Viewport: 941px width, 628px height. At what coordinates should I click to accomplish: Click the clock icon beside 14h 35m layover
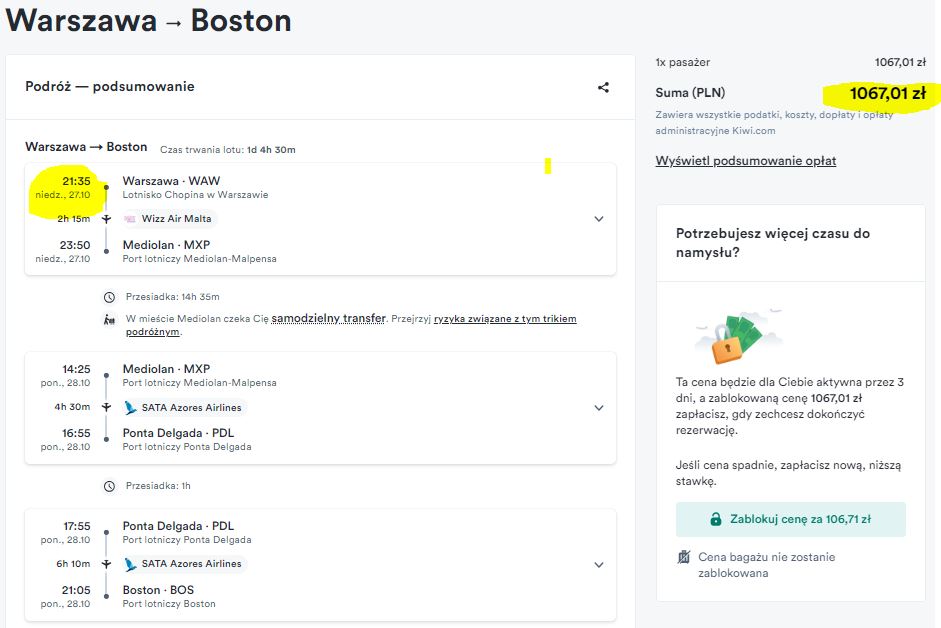point(109,297)
